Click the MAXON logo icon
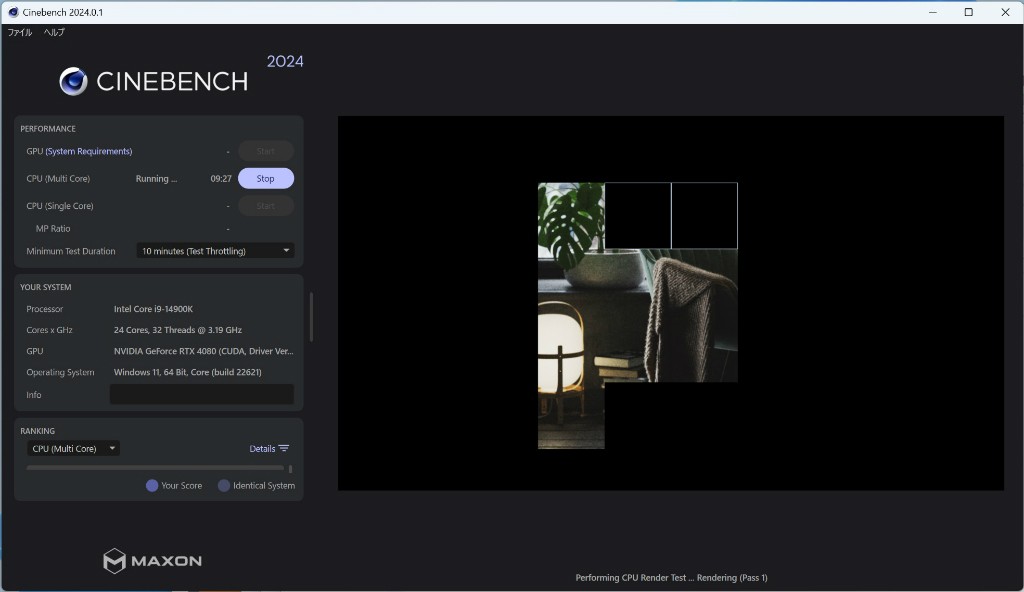 pyautogui.click(x=115, y=560)
